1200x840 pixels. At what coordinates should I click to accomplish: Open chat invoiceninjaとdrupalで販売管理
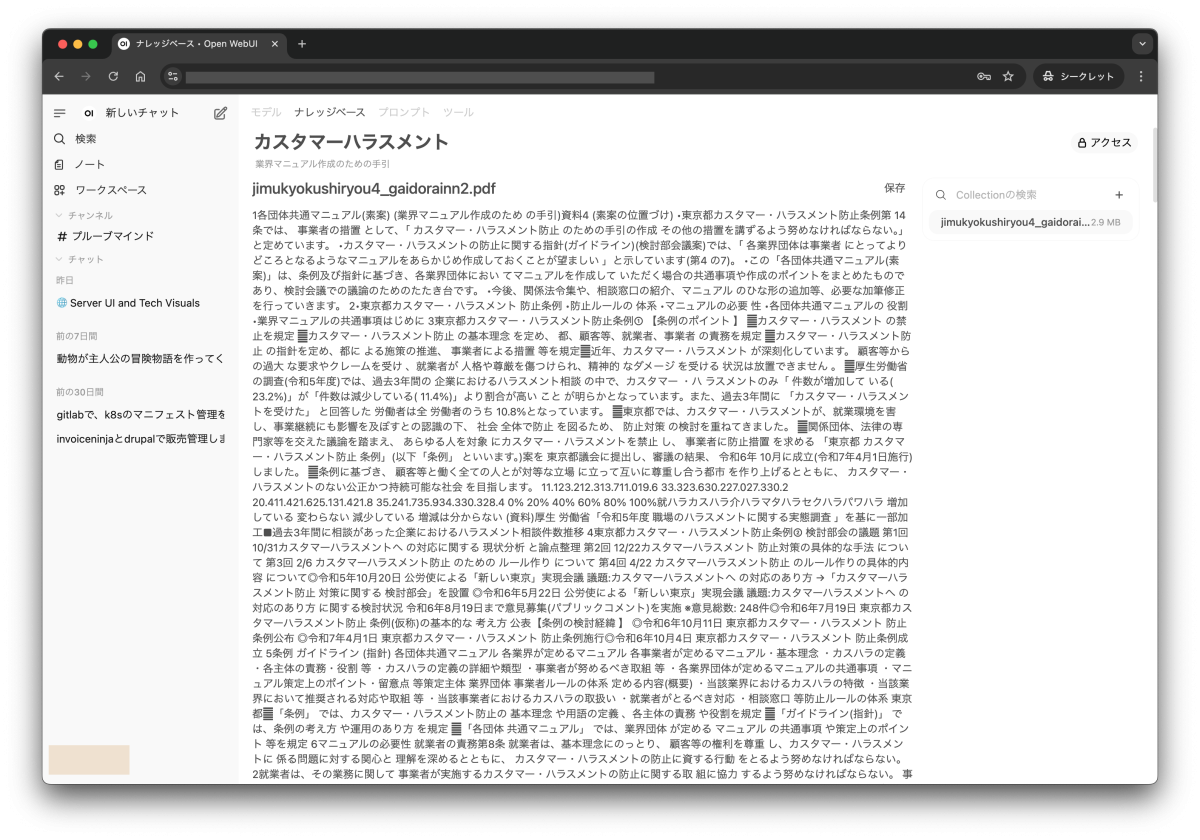[x=140, y=439]
